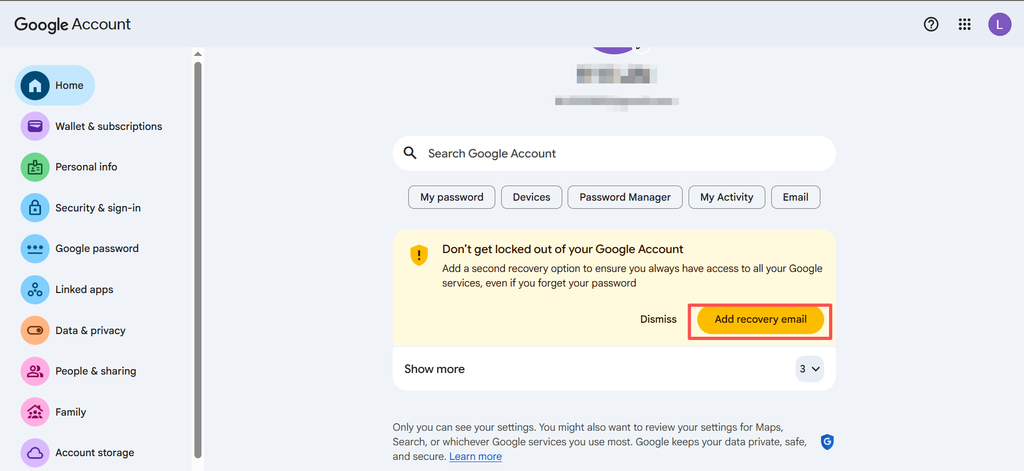Click the Wallet & subscriptions card icon
The width and height of the screenshot is (1024, 471).
[35, 126]
